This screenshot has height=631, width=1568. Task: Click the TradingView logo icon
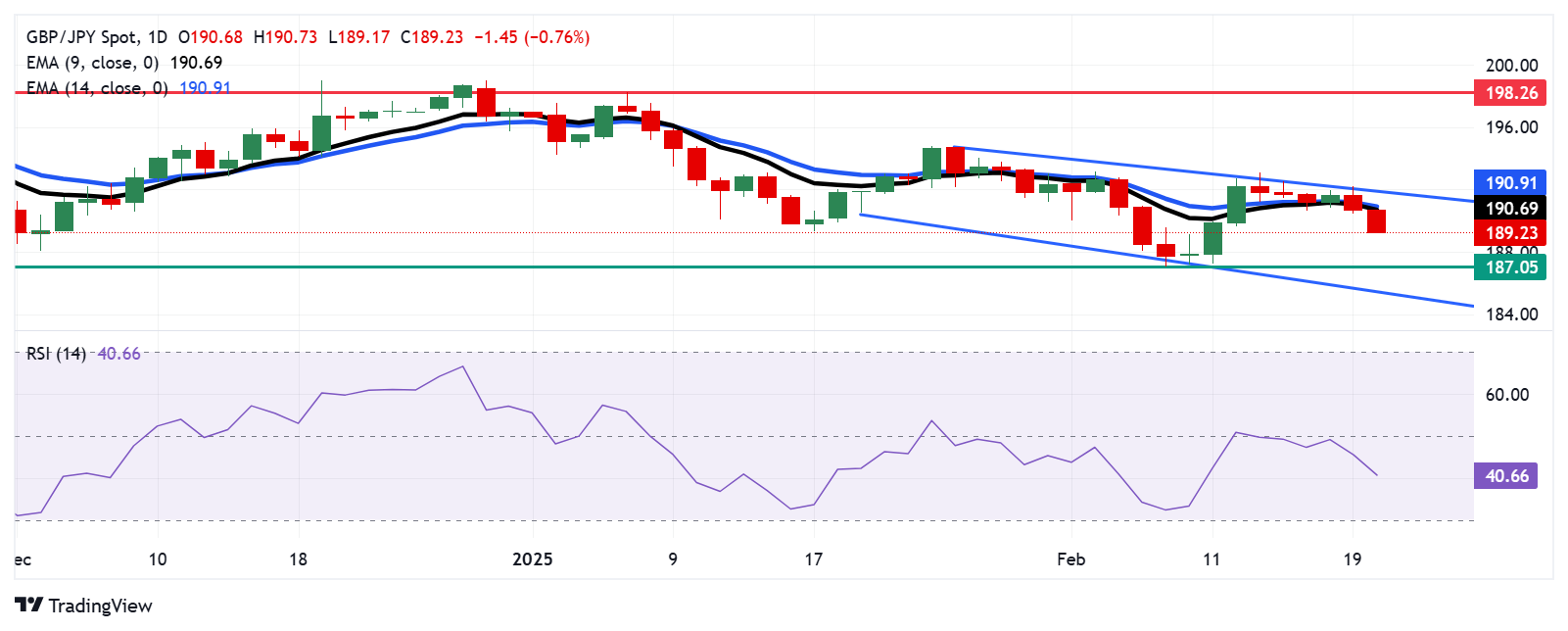28,605
